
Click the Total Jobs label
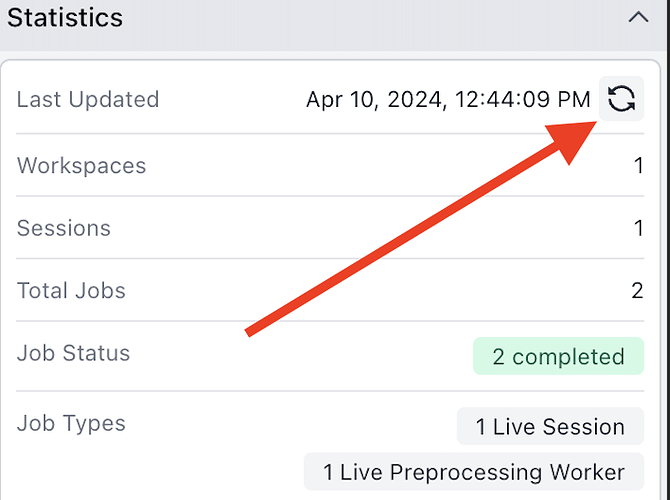(x=71, y=291)
